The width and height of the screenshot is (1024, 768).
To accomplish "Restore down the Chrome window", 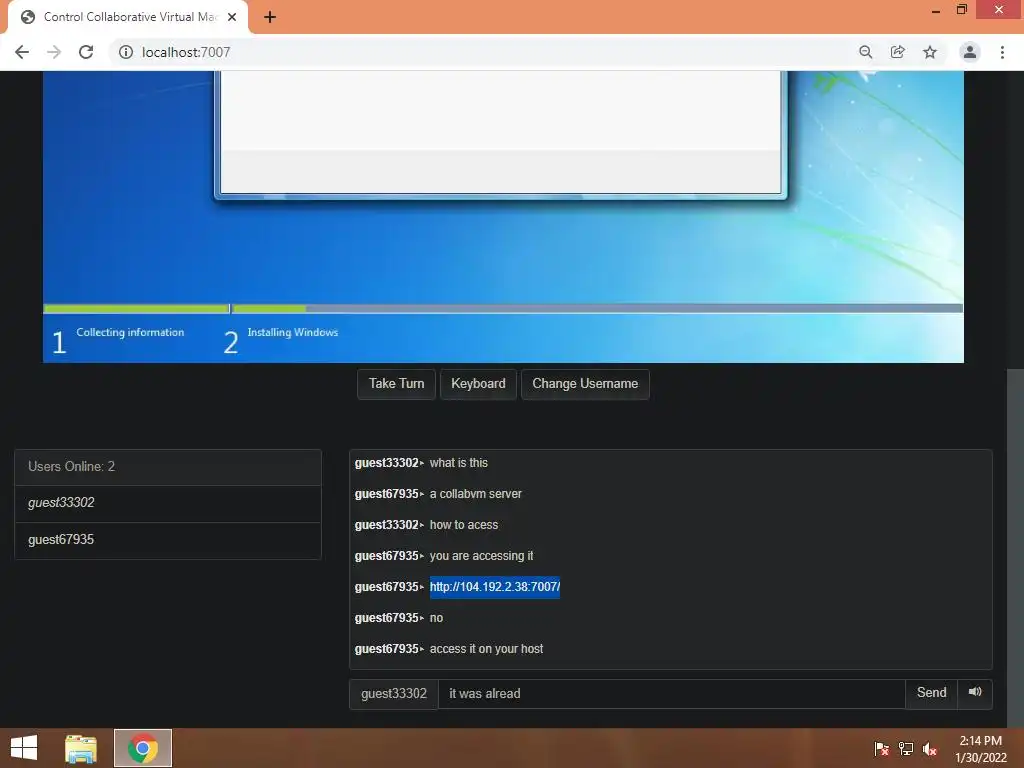I will coord(962,9).
